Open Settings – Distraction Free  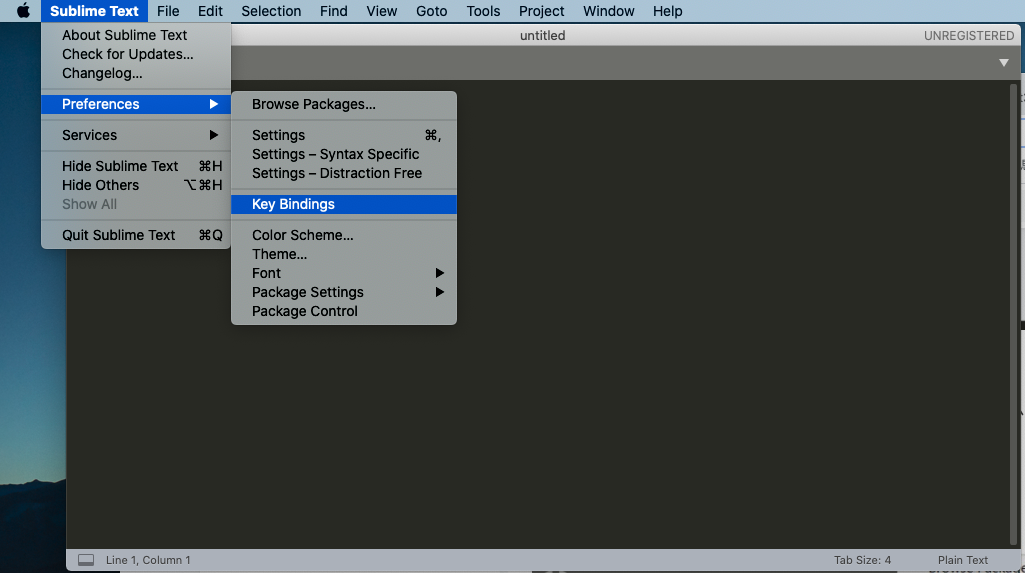(344, 173)
